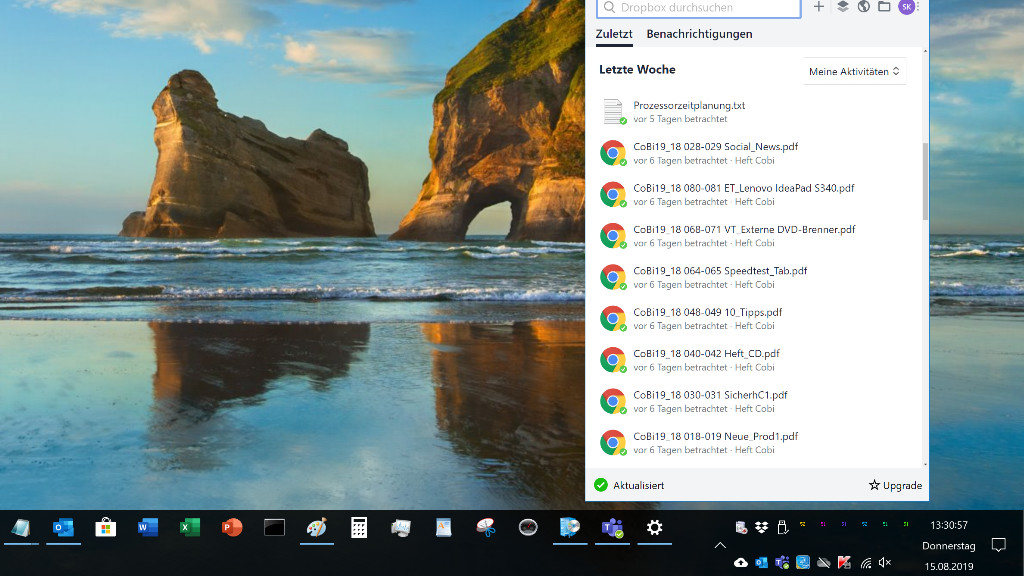This screenshot has width=1024, height=576.
Task: Unmute the speaker volume tray icon
Action: click(885, 563)
